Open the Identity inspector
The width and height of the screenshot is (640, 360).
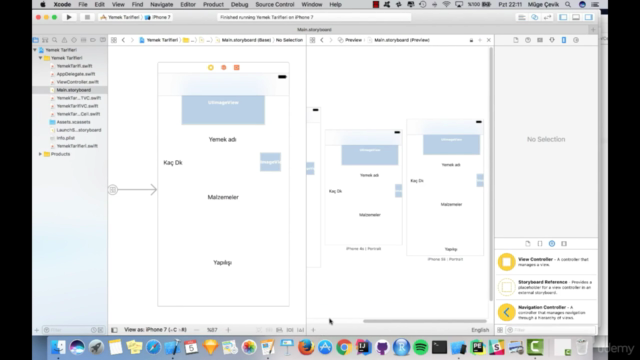540,40
